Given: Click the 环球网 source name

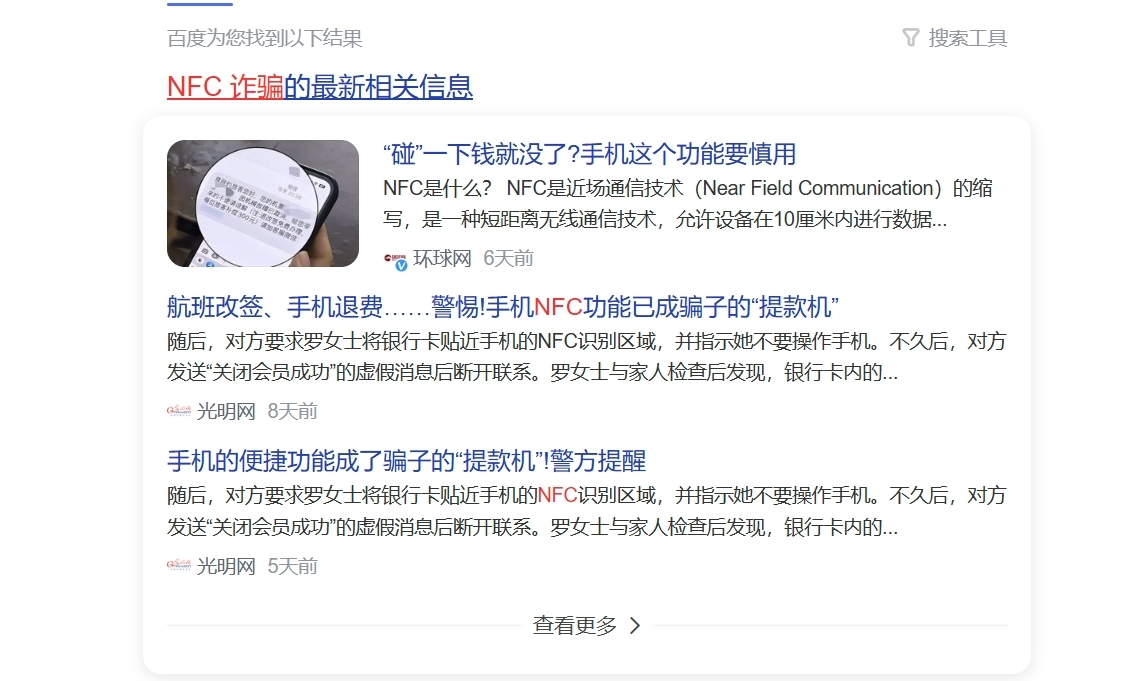Looking at the screenshot, I should coord(442,259).
